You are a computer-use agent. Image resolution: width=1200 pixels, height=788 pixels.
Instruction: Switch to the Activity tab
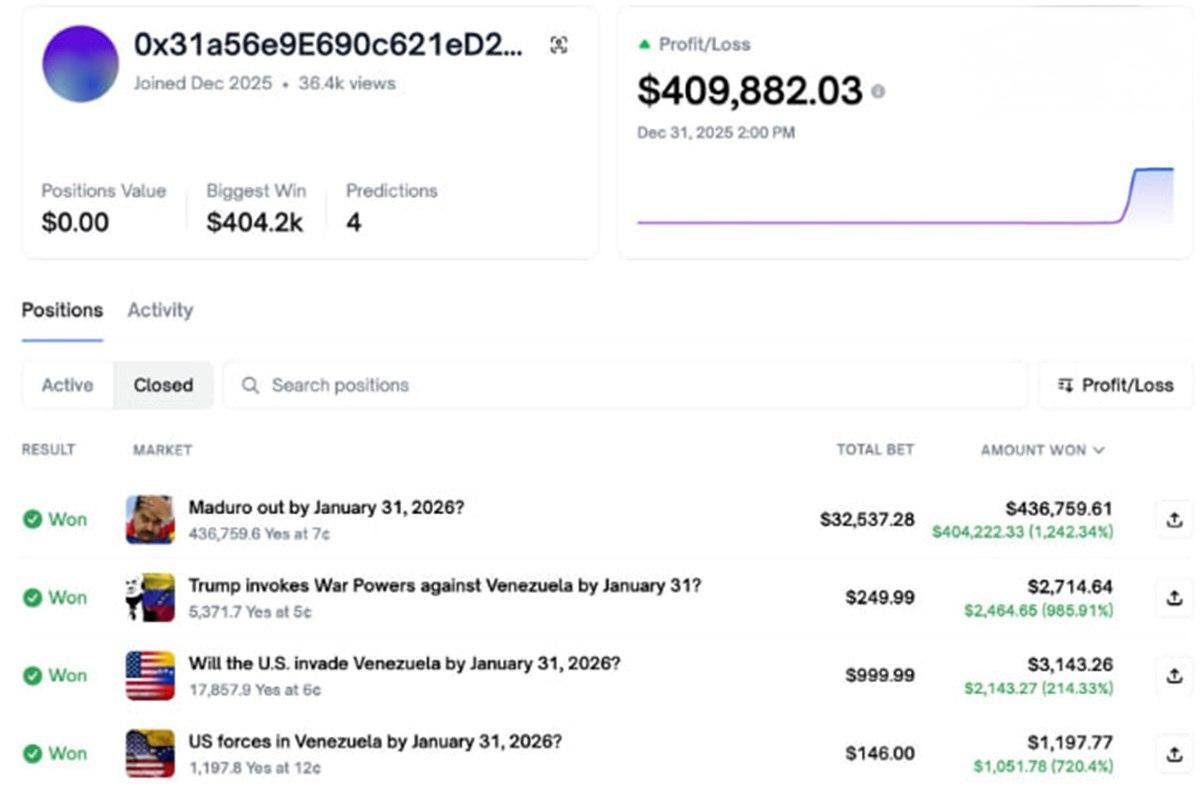coord(160,310)
